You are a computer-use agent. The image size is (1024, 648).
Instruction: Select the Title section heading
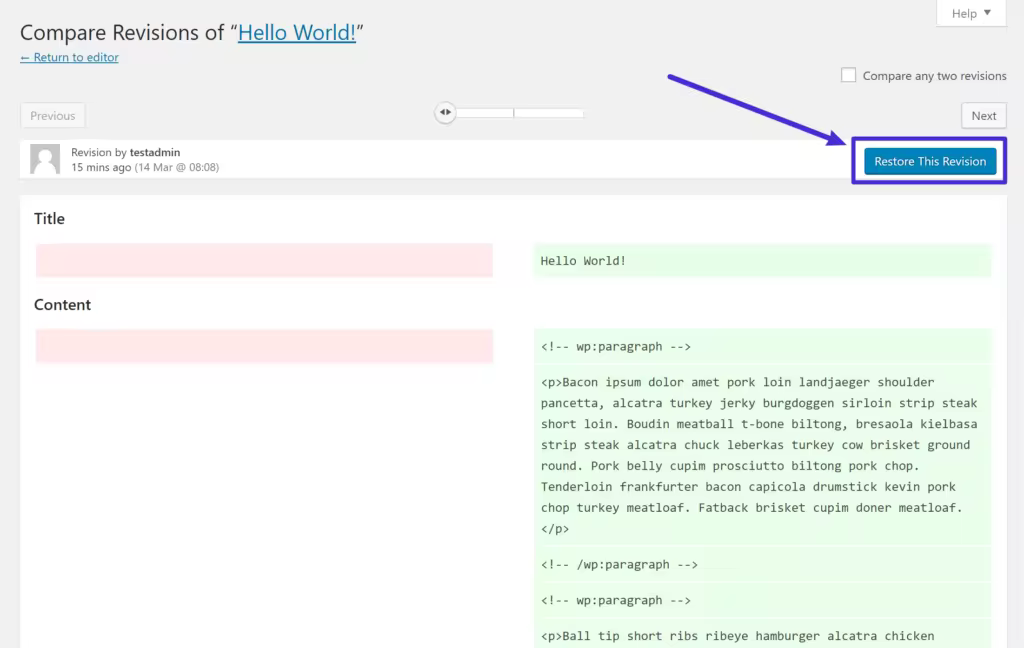tap(50, 219)
